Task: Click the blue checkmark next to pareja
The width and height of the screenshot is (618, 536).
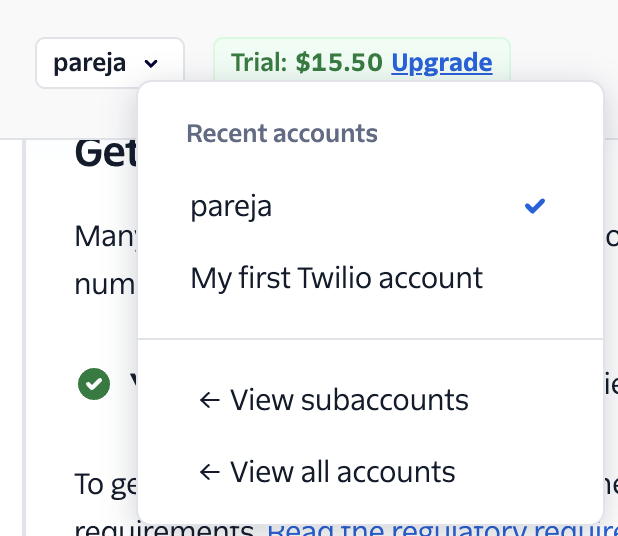Action: click(x=535, y=206)
